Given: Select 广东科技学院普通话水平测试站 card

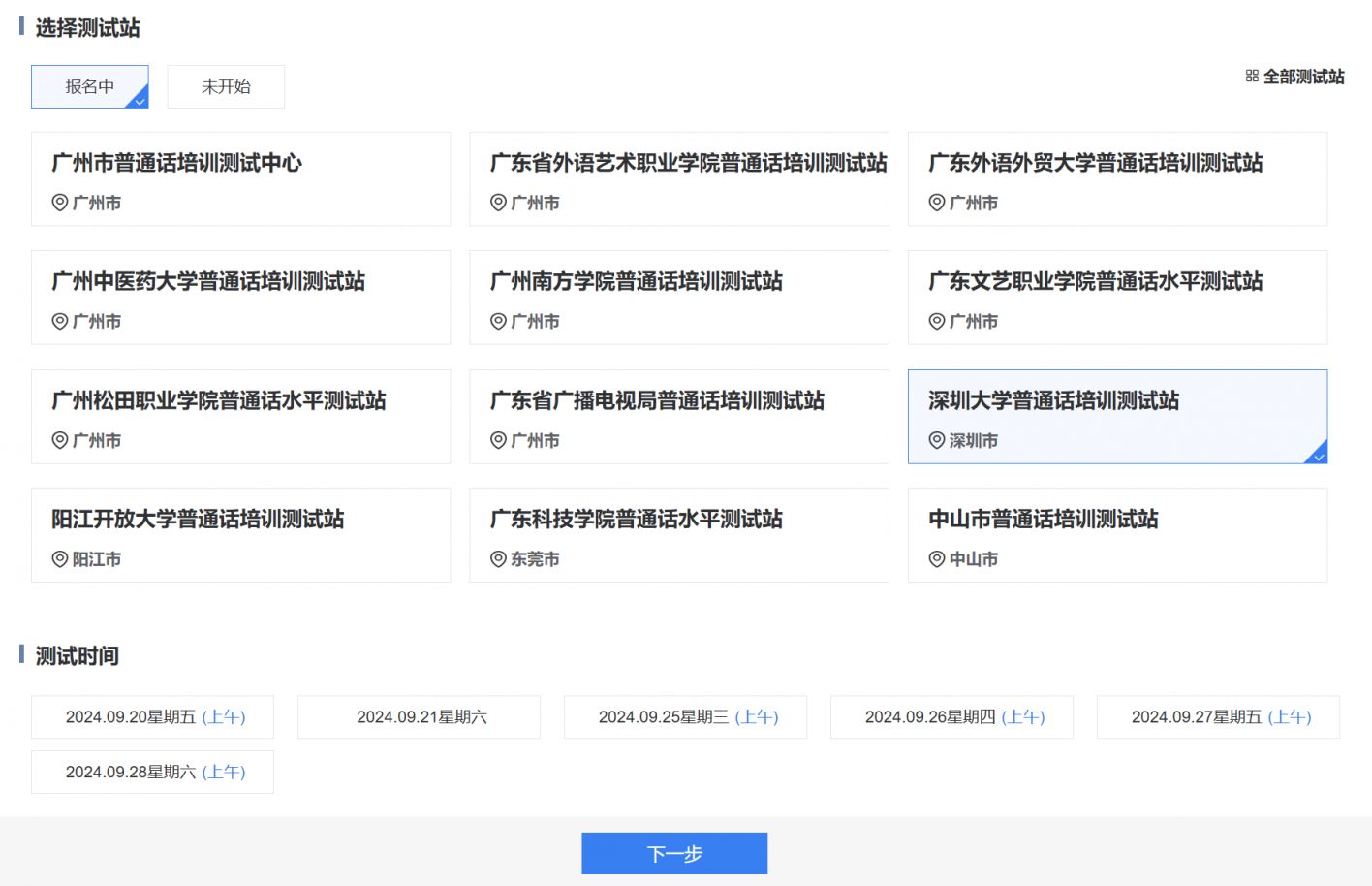Looking at the screenshot, I should (x=679, y=535).
